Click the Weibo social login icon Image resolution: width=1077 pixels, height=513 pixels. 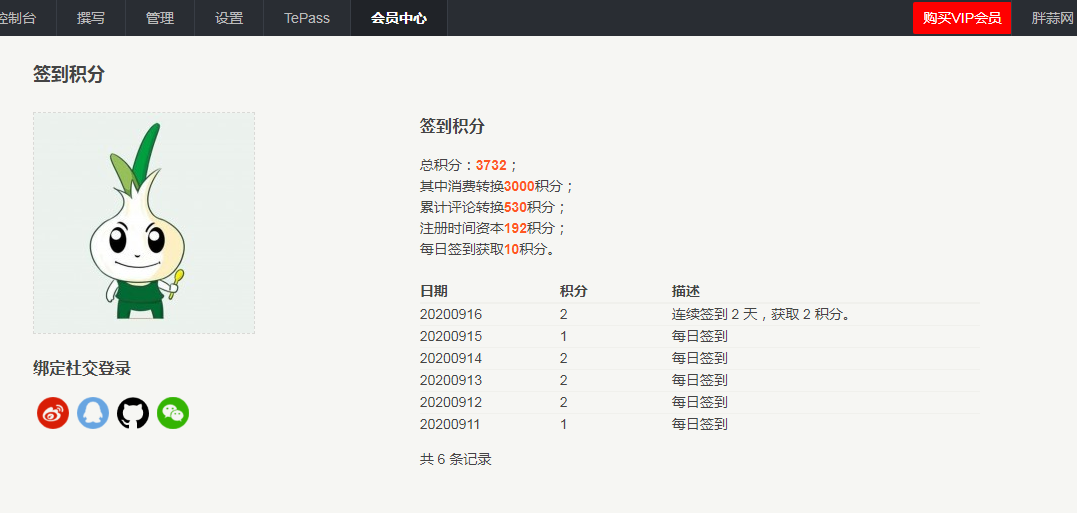point(53,413)
